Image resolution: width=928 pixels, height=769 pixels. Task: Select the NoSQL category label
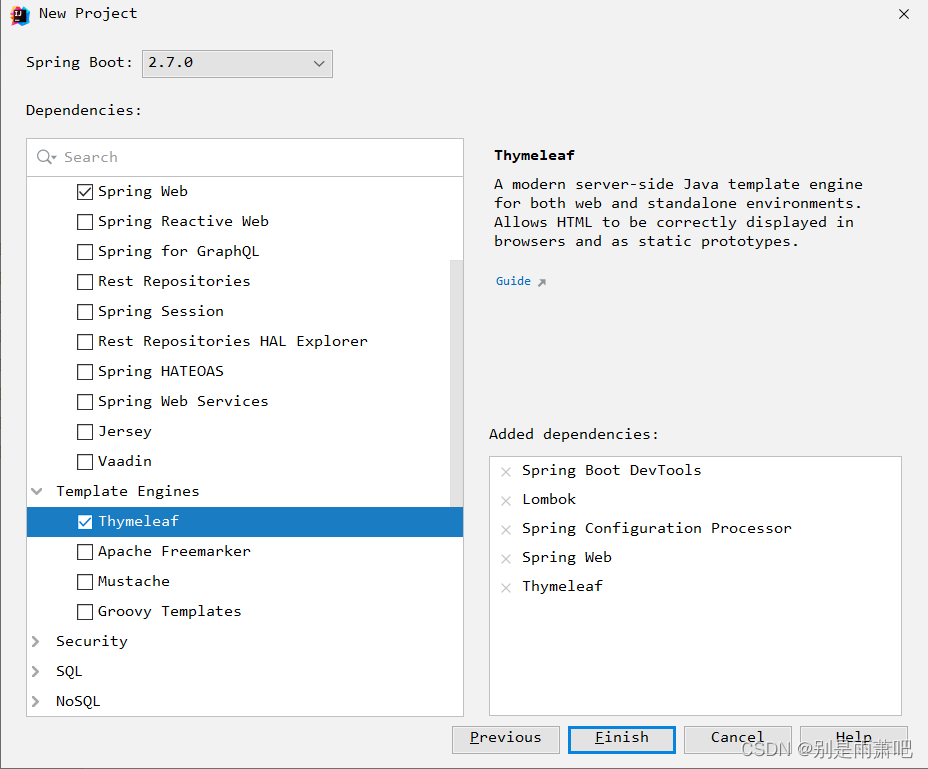click(78, 702)
